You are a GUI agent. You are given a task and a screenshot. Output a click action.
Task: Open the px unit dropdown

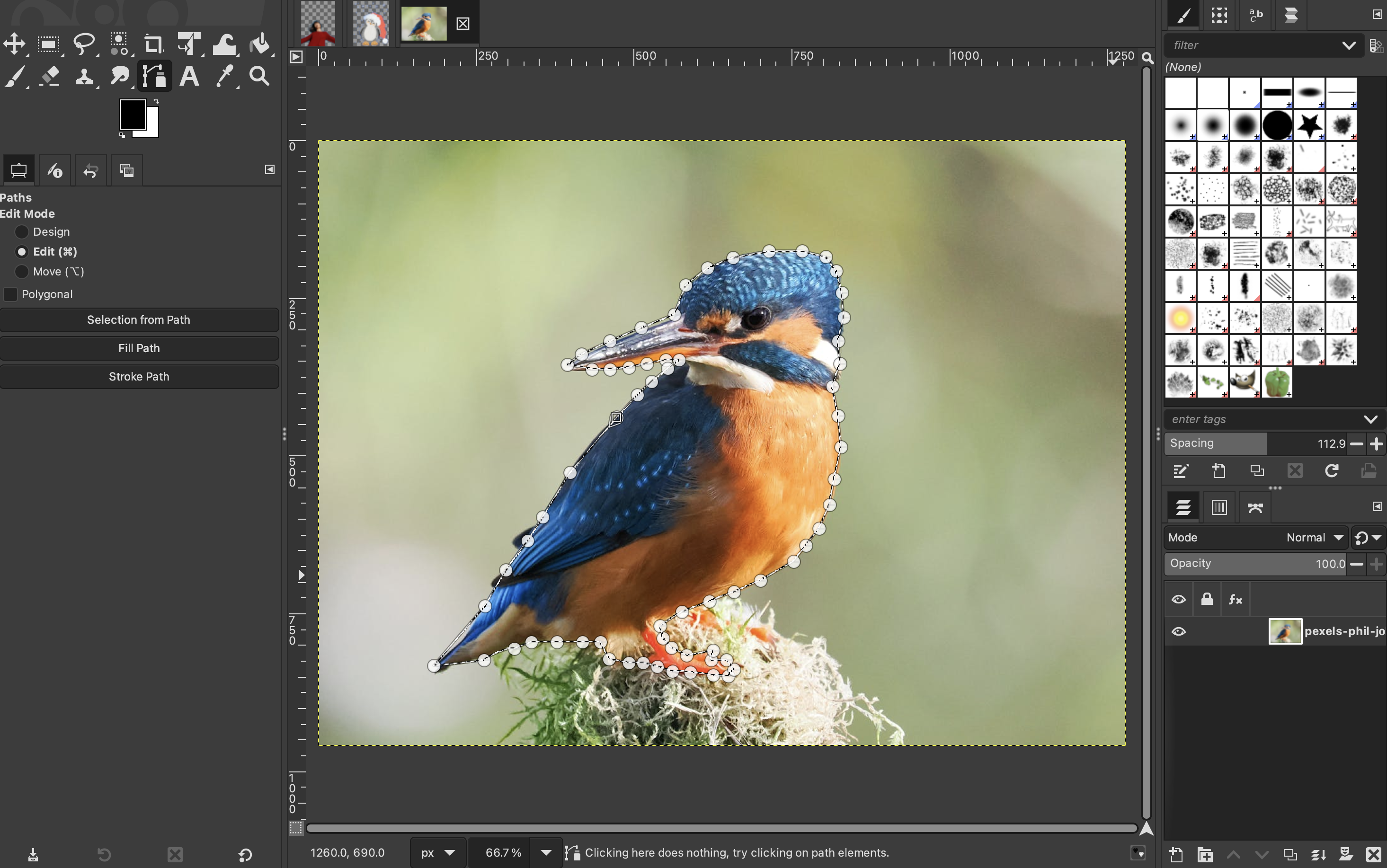[437, 852]
